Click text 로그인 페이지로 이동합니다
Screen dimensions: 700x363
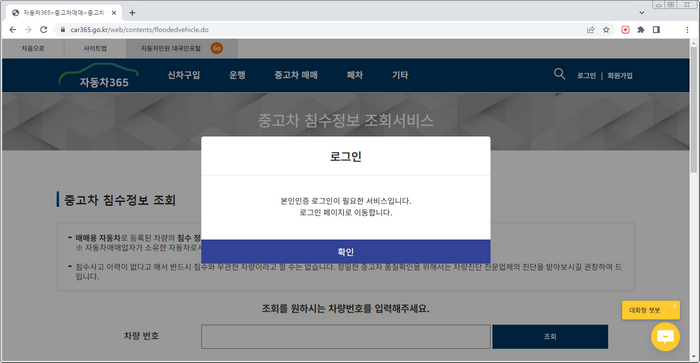click(346, 213)
